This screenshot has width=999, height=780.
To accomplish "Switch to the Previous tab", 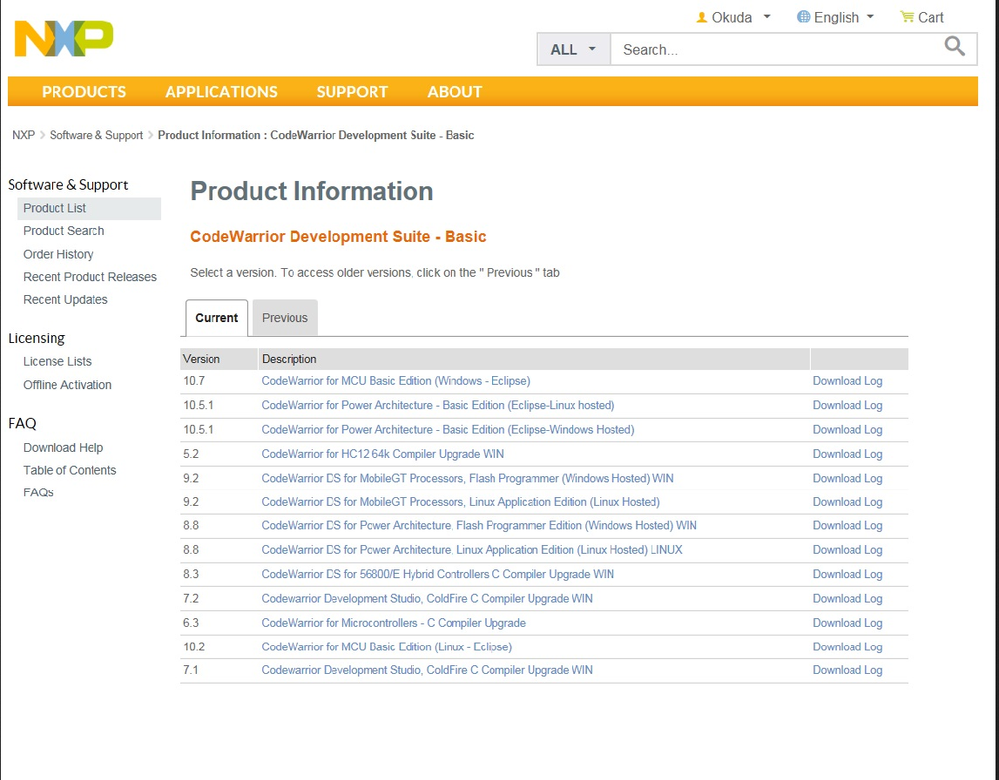I will (x=285, y=318).
